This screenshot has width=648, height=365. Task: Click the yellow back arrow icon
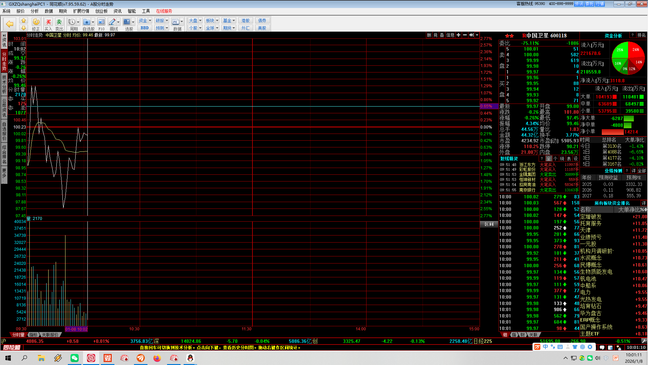[x=10, y=24]
